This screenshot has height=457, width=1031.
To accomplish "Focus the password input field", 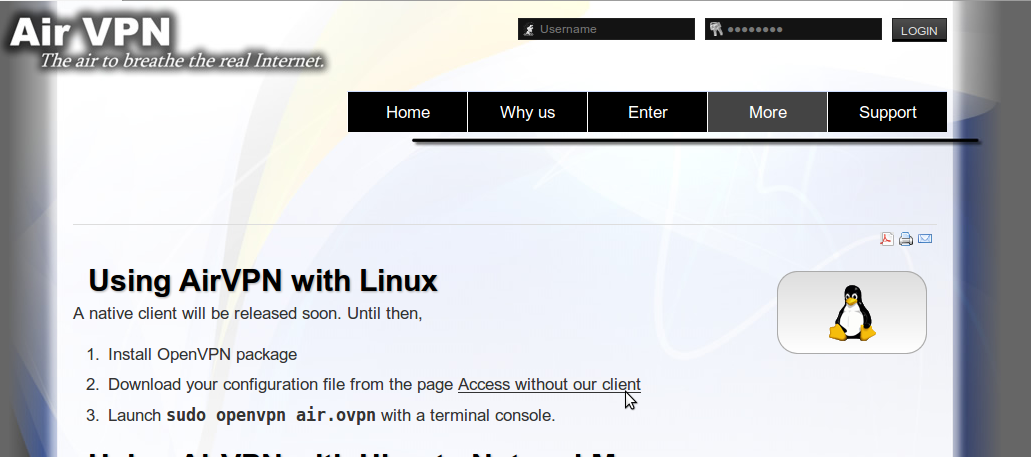I will [x=801, y=29].
